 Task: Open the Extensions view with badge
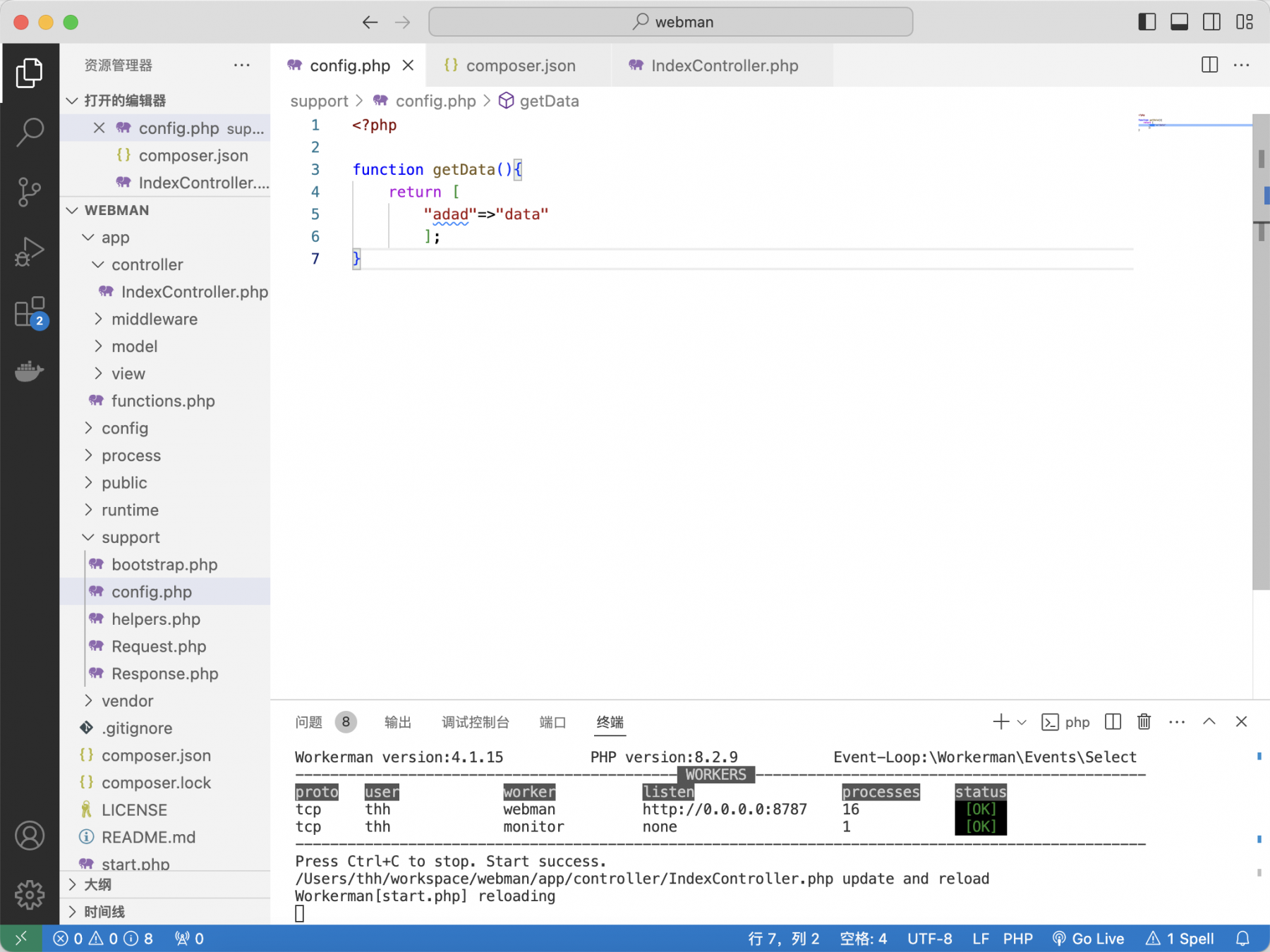coord(30,311)
